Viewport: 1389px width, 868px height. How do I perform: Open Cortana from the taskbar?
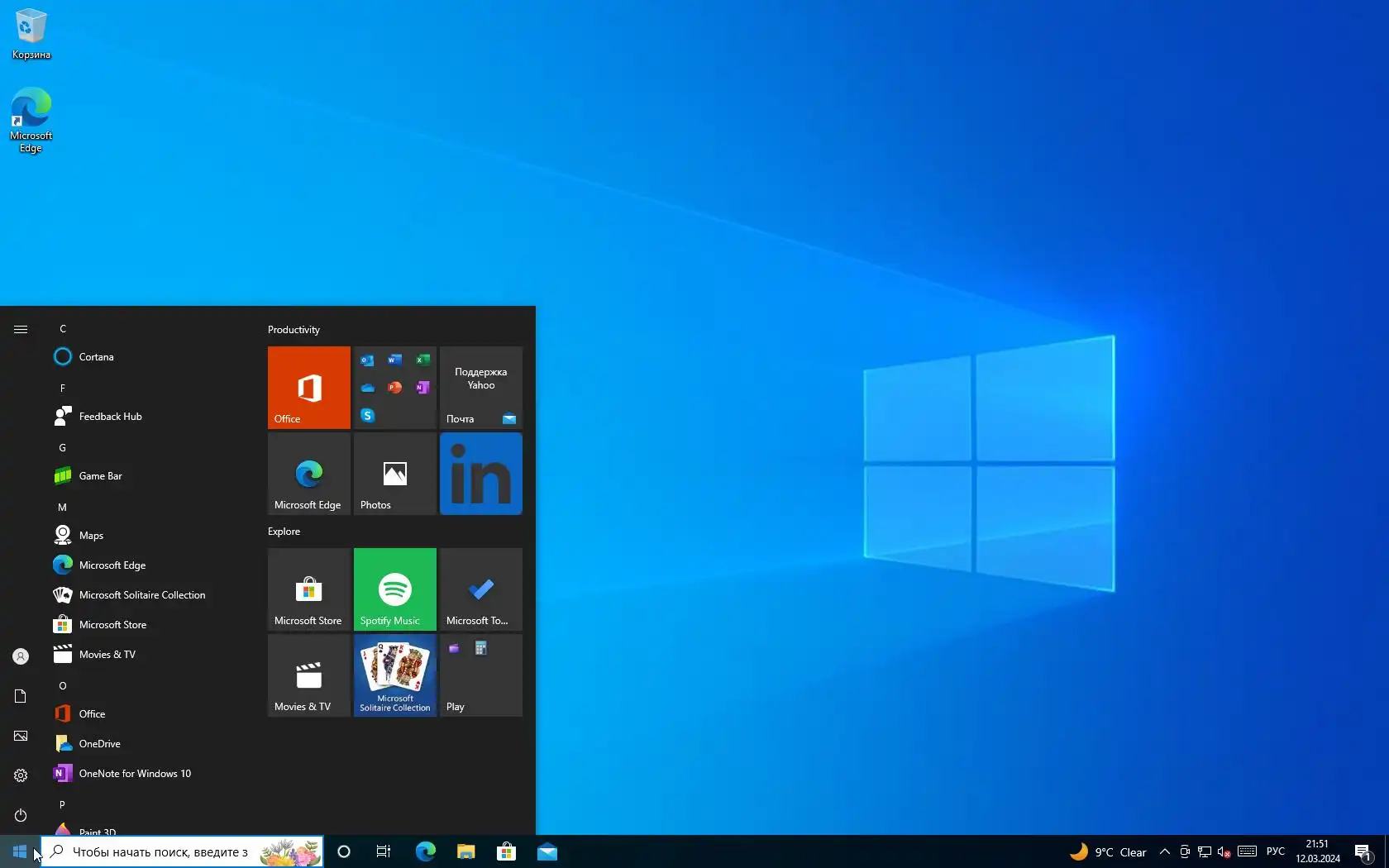pyautogui.click(x=344, y=851)
